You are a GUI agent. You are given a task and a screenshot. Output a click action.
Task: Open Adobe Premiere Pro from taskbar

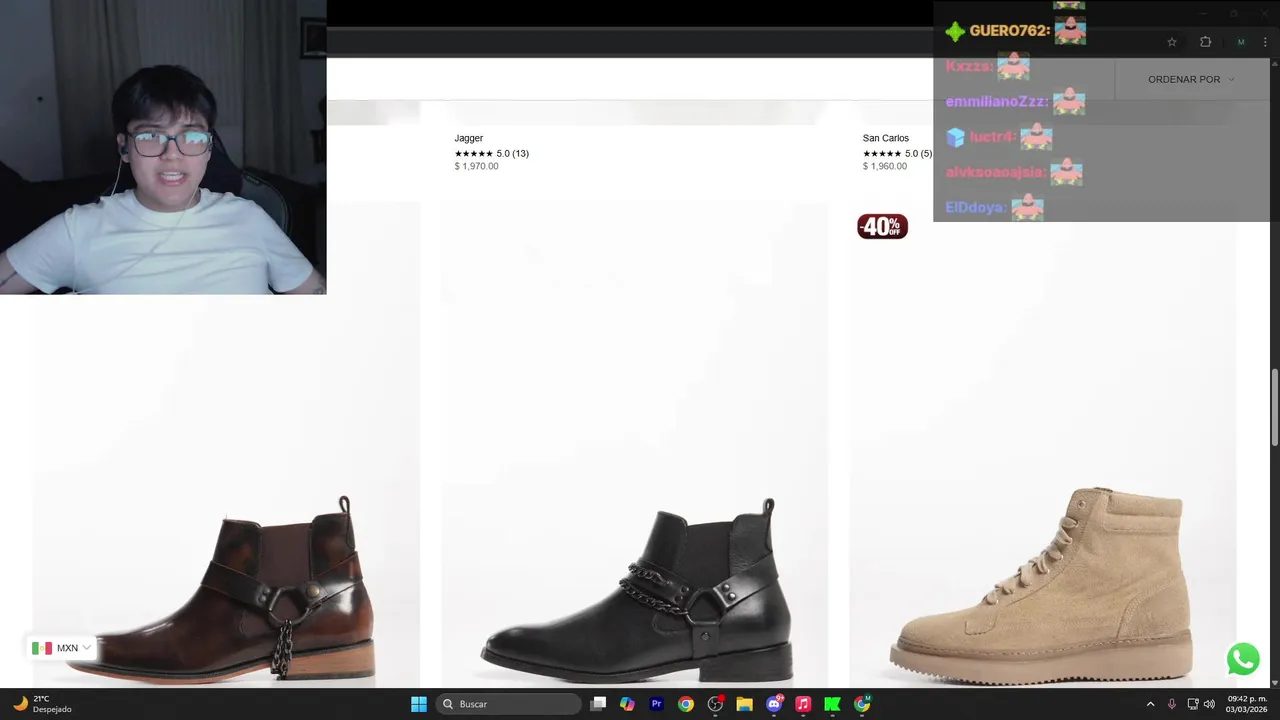click(x=656, y=704)
